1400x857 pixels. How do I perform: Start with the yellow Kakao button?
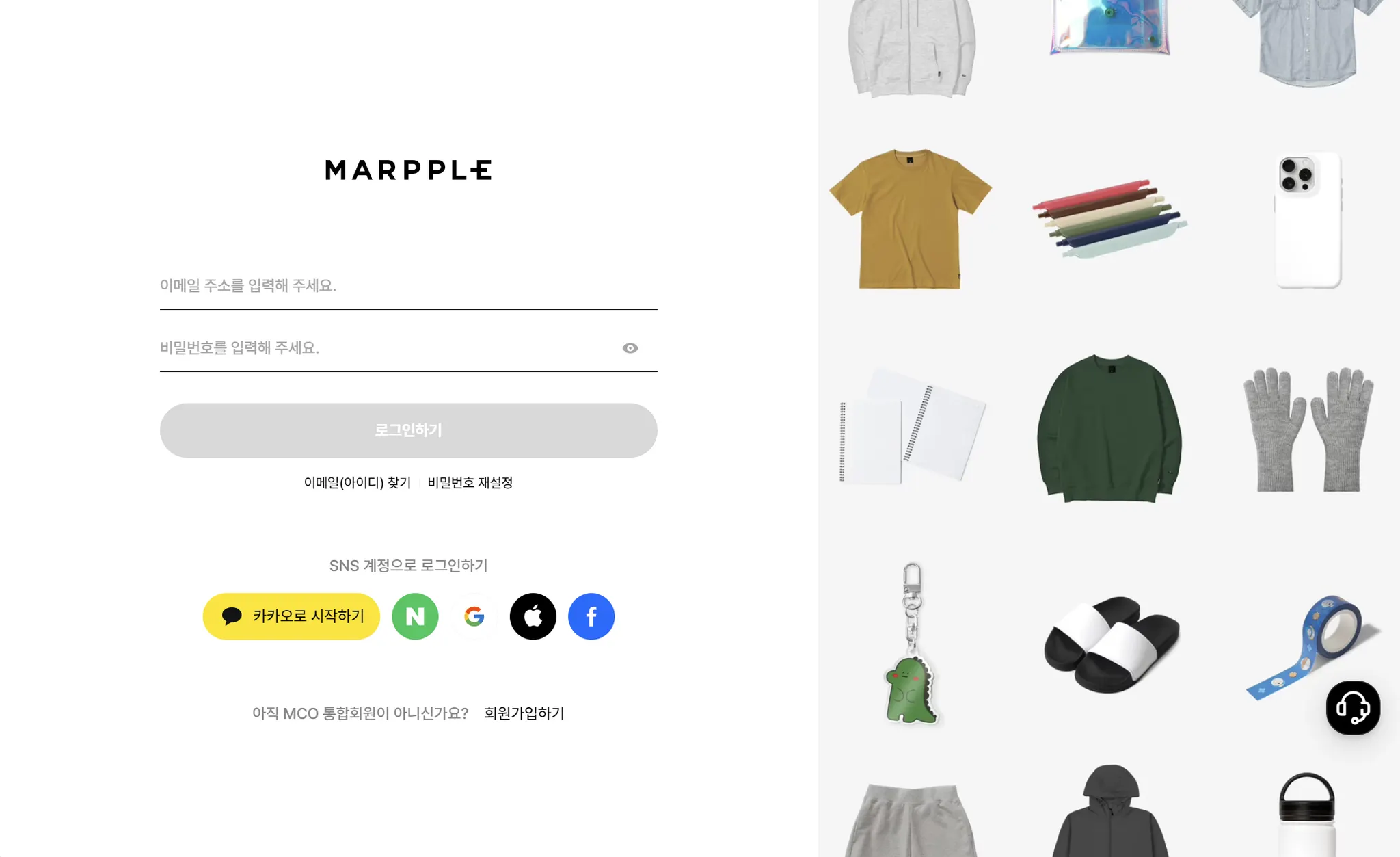(x=291, y=616)
